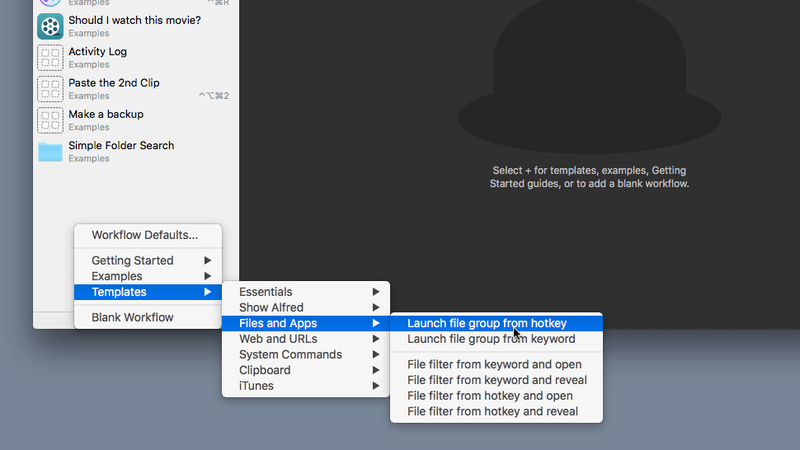800x450 pixels.
Task: Choose File filter from keyword and reveal
Action: 496,380
